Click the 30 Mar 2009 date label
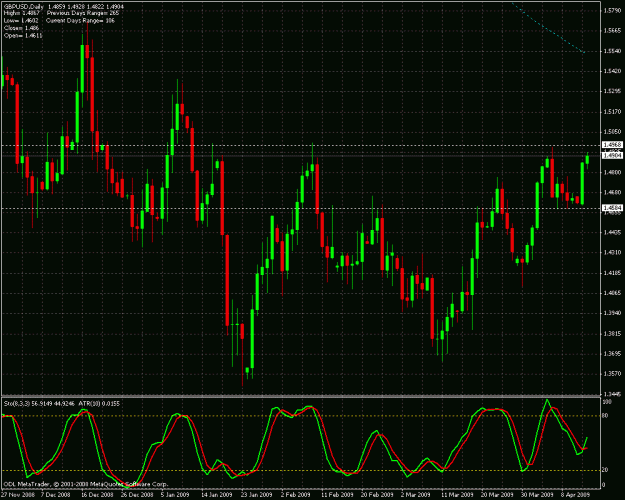Image resolution: width=625 pixels, height=500 pixels. pyautogui.click(x=537, y=495)
